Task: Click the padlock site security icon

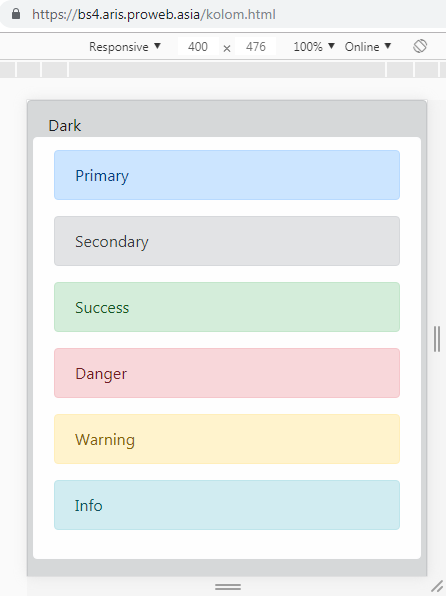Action: (x=16, y=14)
